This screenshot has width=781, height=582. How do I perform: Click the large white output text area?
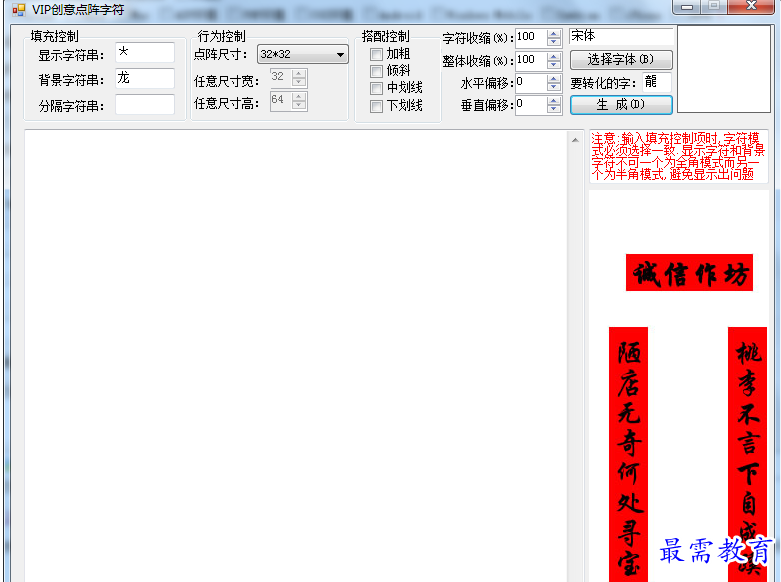click(x=296, y=356)
